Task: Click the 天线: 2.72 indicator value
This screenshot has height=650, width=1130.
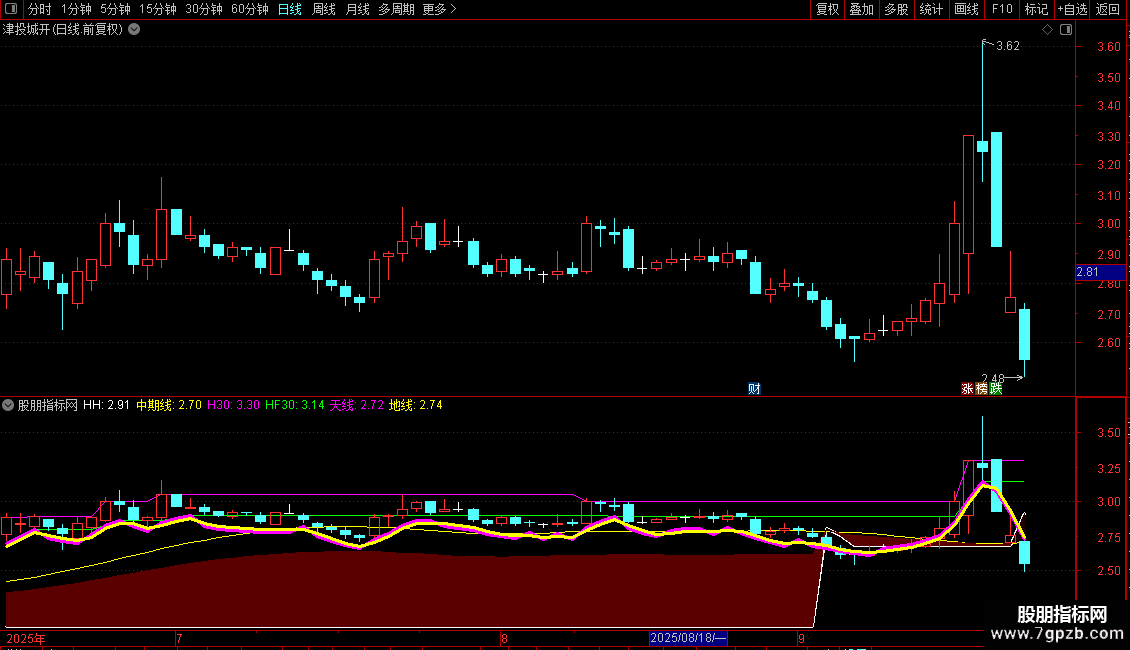Action: pos(357,405)
